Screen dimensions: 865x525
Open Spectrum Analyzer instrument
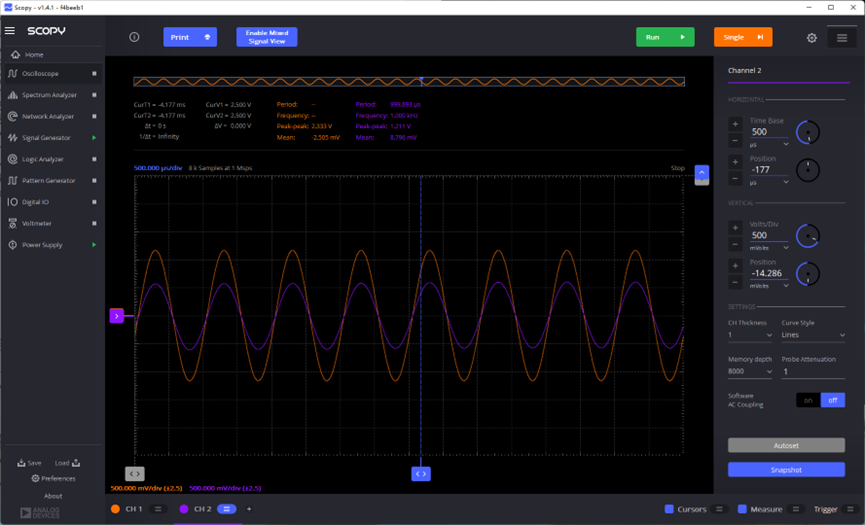click(49, 95)
